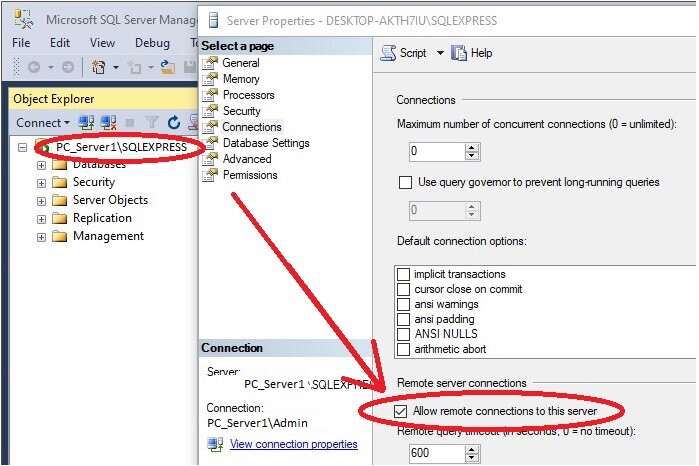Increase the maximum concurrent connections spinner

click(x=471, y=146)
